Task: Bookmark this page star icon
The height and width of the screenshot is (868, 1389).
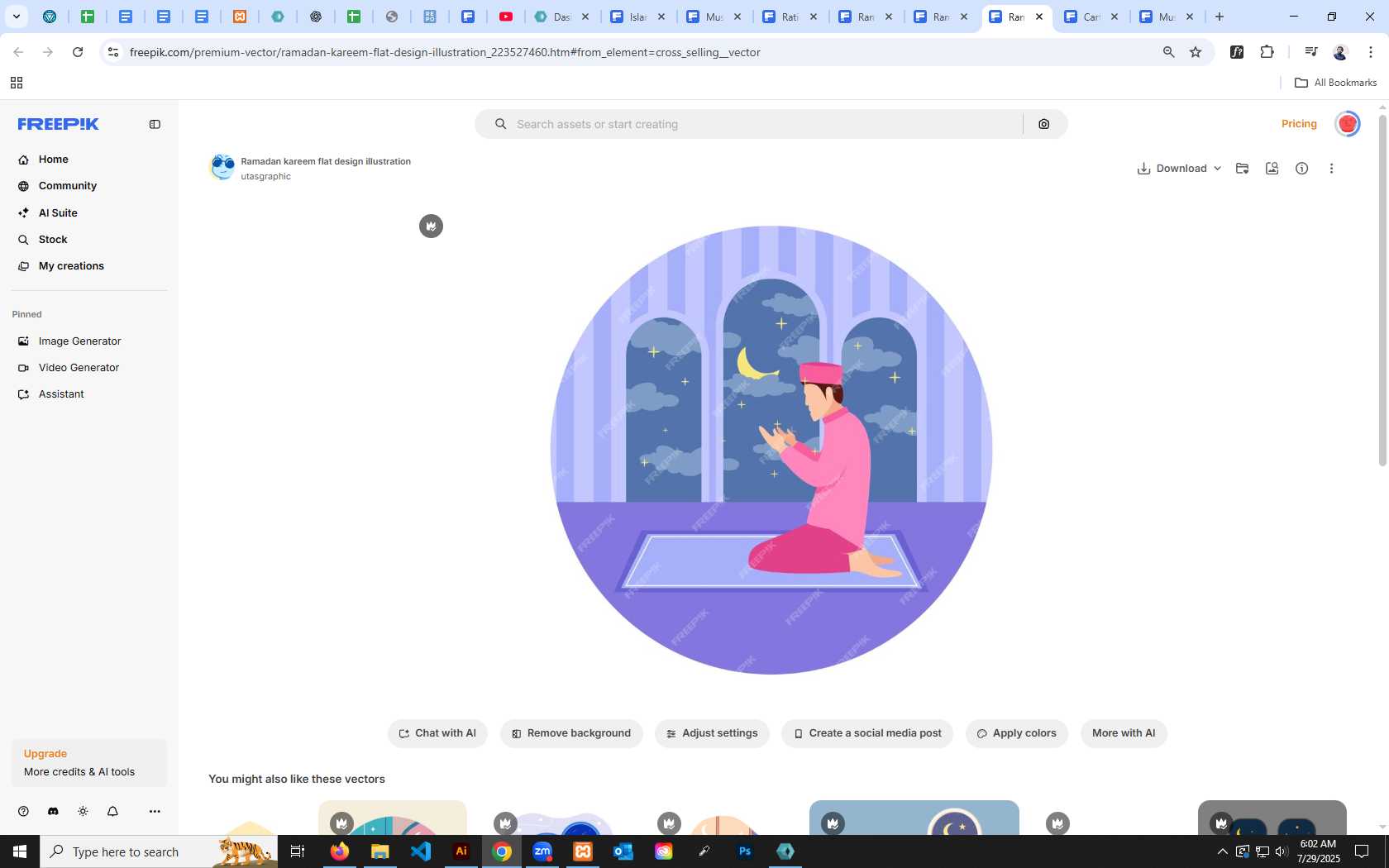Action: coord(1196,52)
